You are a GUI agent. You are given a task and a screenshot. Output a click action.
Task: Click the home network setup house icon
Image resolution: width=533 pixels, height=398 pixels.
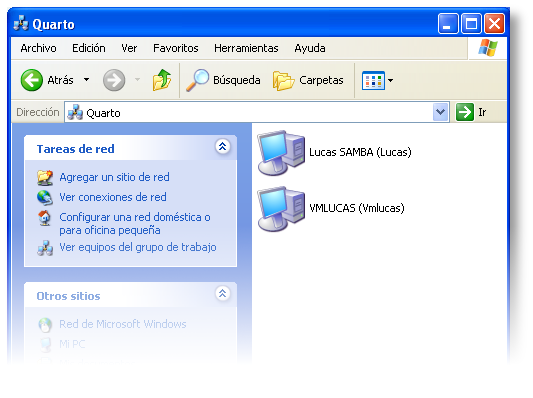(x=45, y=218)
